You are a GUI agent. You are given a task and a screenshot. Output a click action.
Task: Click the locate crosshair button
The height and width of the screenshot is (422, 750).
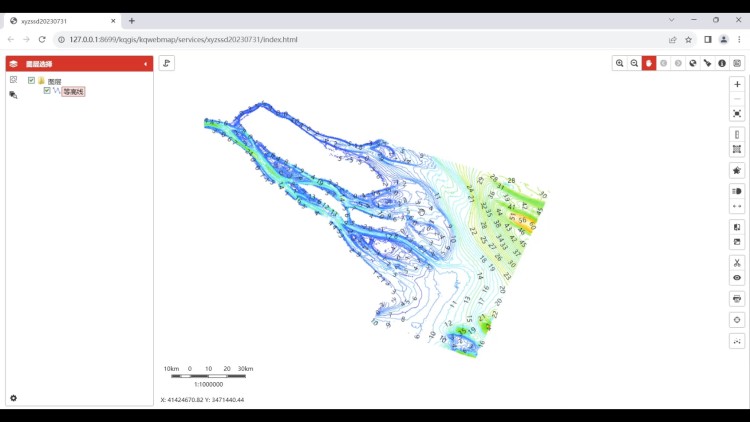tap(737, 320)
